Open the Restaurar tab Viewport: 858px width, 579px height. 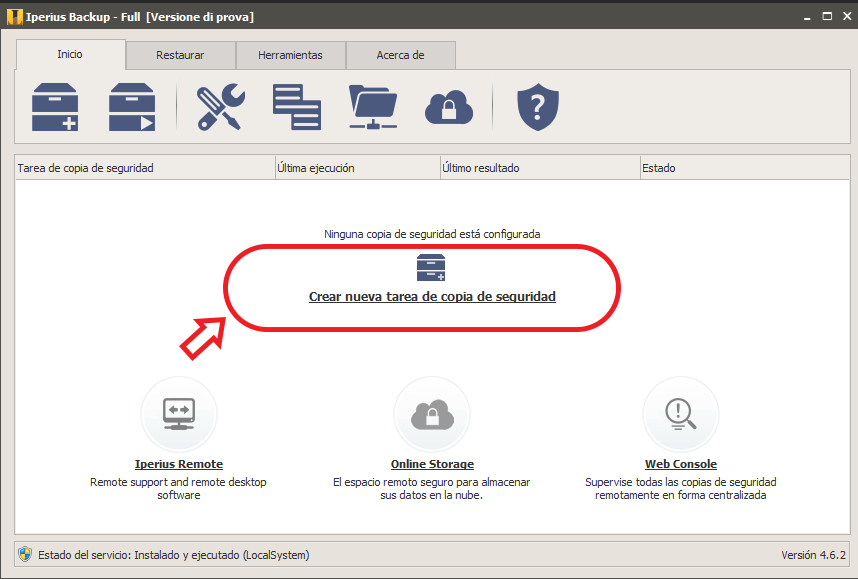(x=181, y=55)
